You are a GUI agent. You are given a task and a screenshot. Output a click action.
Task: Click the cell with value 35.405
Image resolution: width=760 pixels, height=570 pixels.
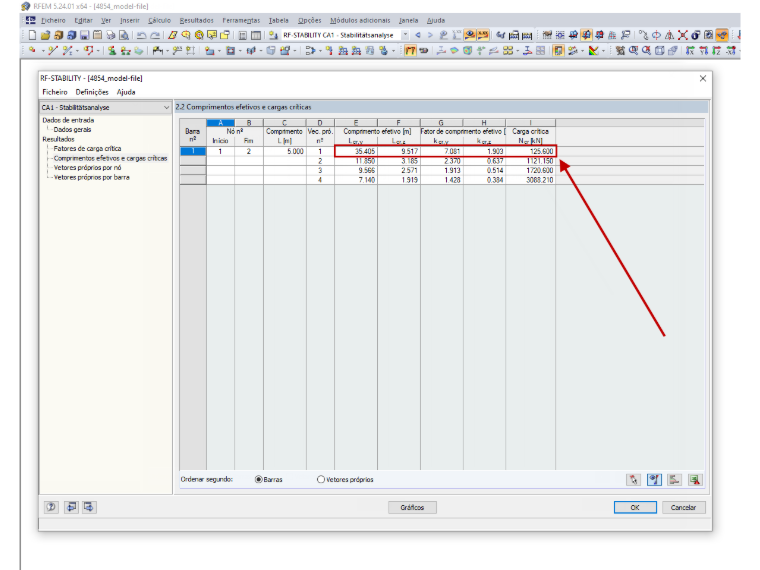coord(356,151)
